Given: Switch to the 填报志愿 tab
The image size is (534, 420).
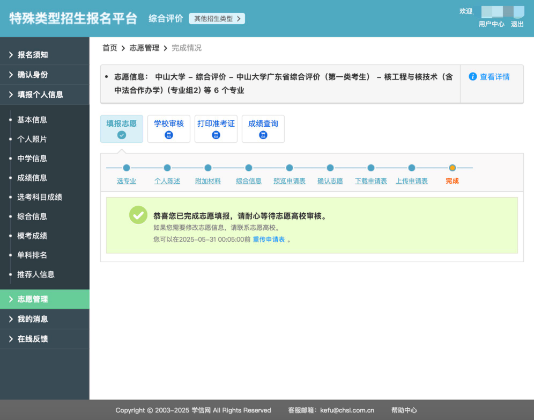Looking at the screenshot, I should click(122, 129).
